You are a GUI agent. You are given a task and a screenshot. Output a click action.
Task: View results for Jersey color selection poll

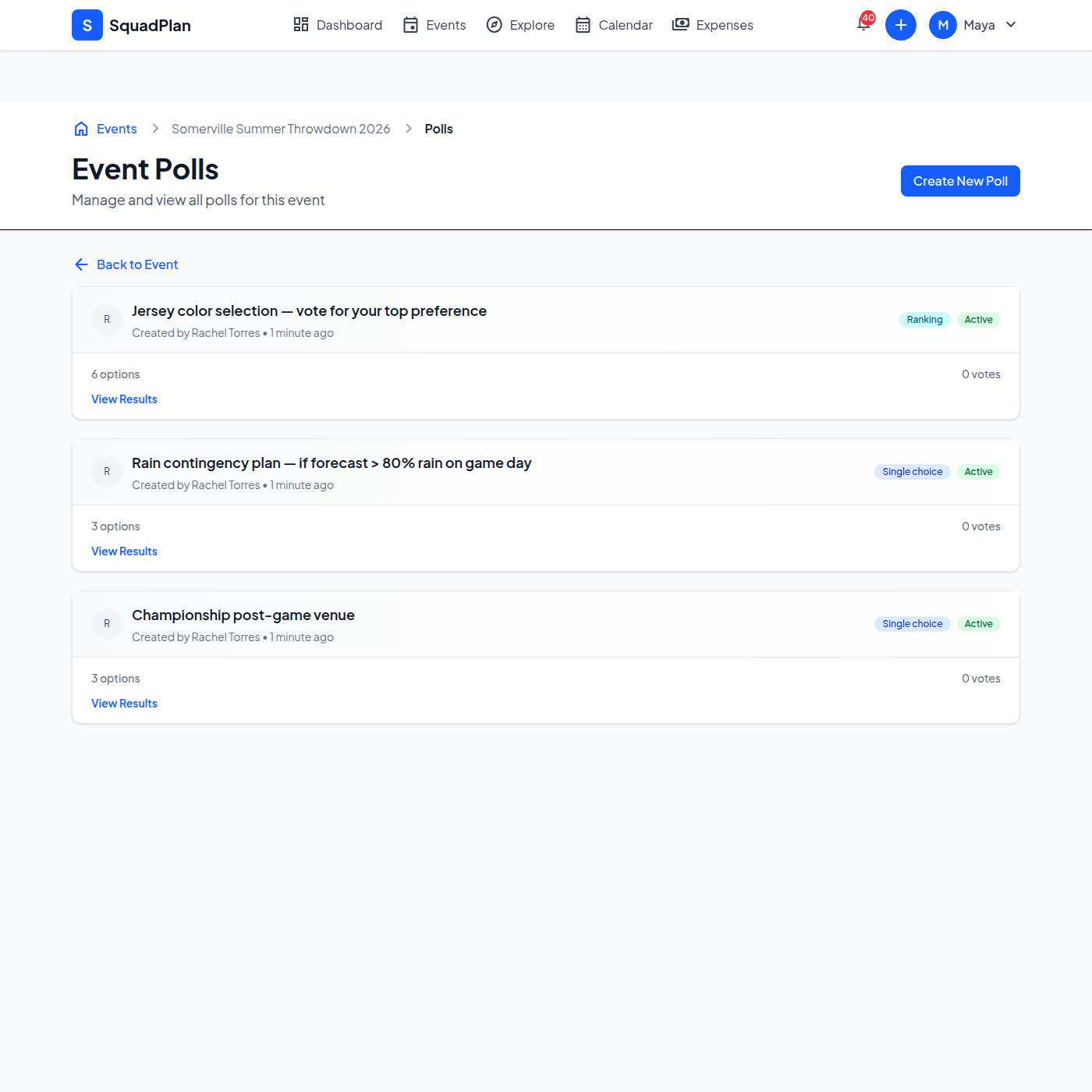124,399
